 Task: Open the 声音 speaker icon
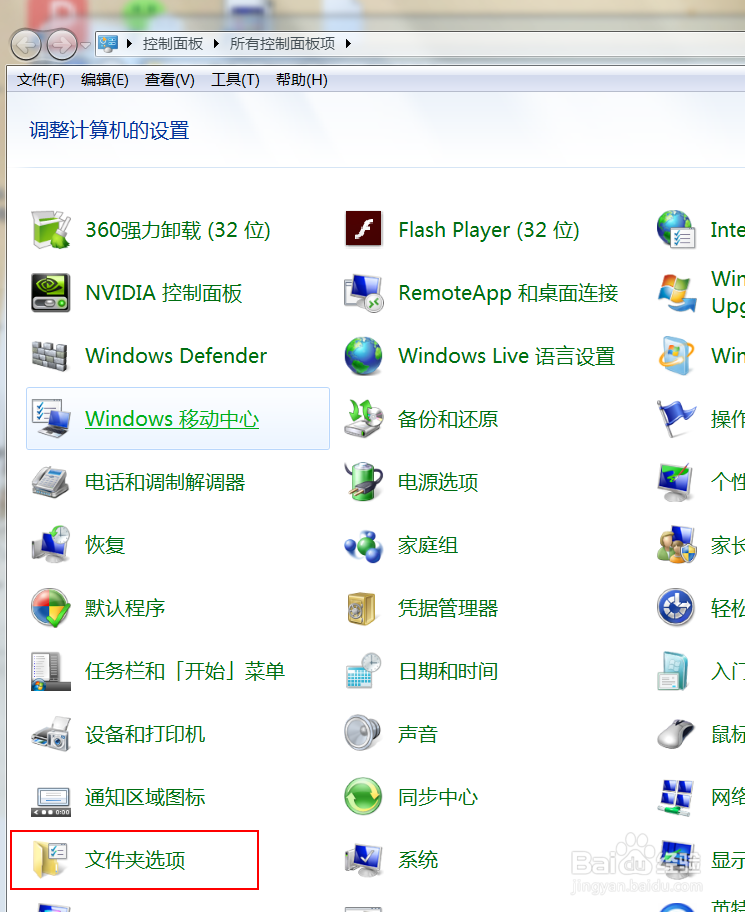click(x=362, y=733)
